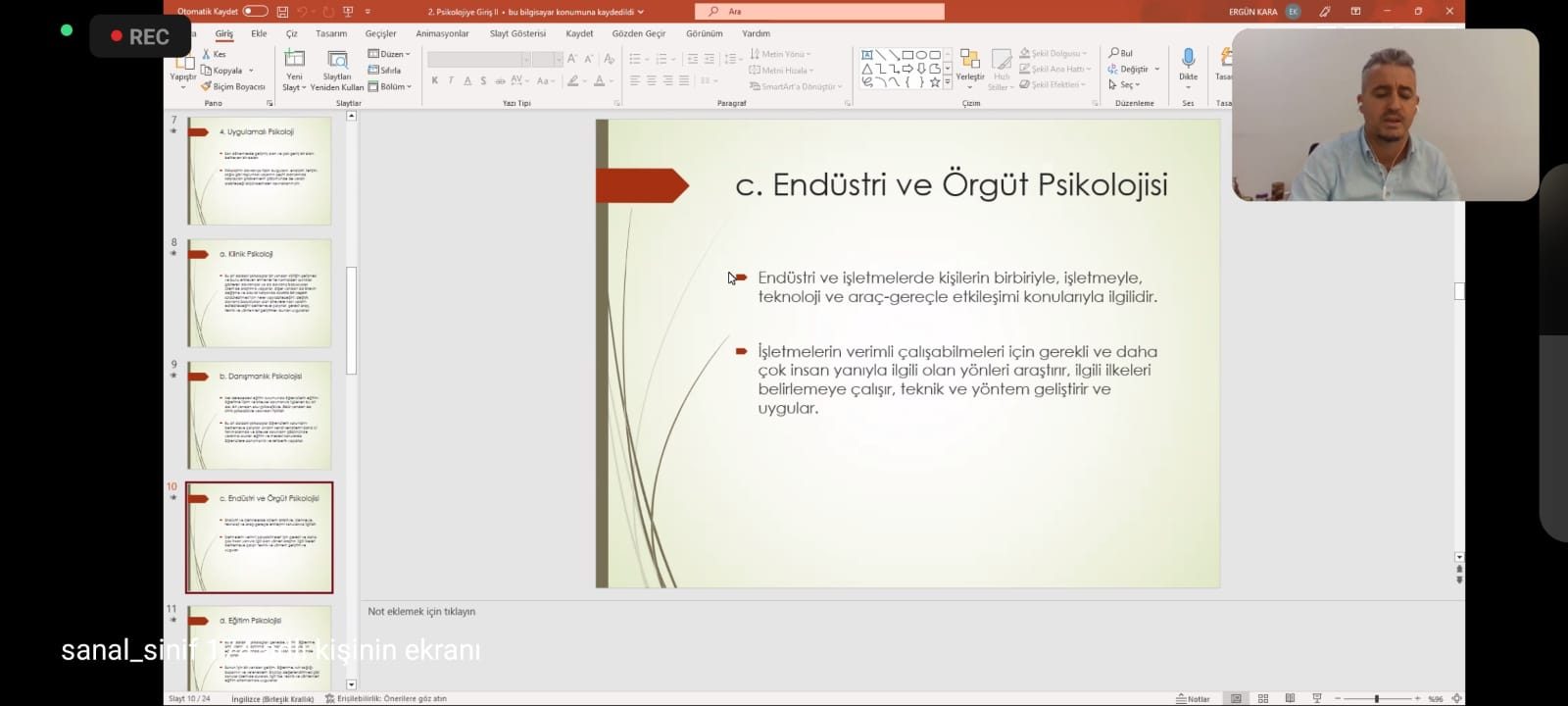Switch to the Animasyonlar tab
This screenshot has width=1568, height=706.
pos(442,33)
